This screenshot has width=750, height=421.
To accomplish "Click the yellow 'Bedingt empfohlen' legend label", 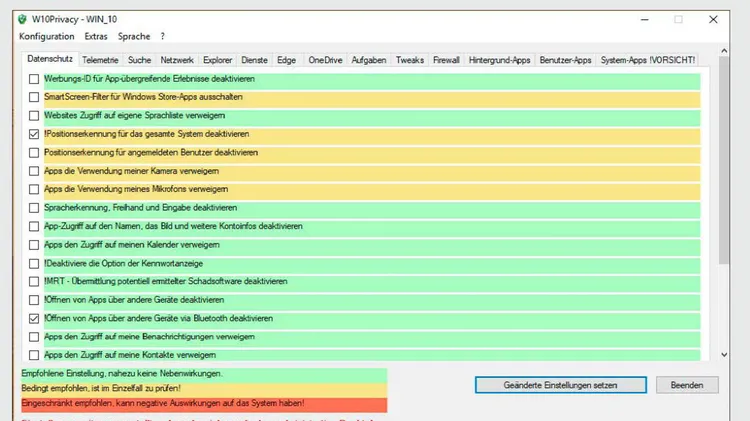I will (x=204, y=388).
